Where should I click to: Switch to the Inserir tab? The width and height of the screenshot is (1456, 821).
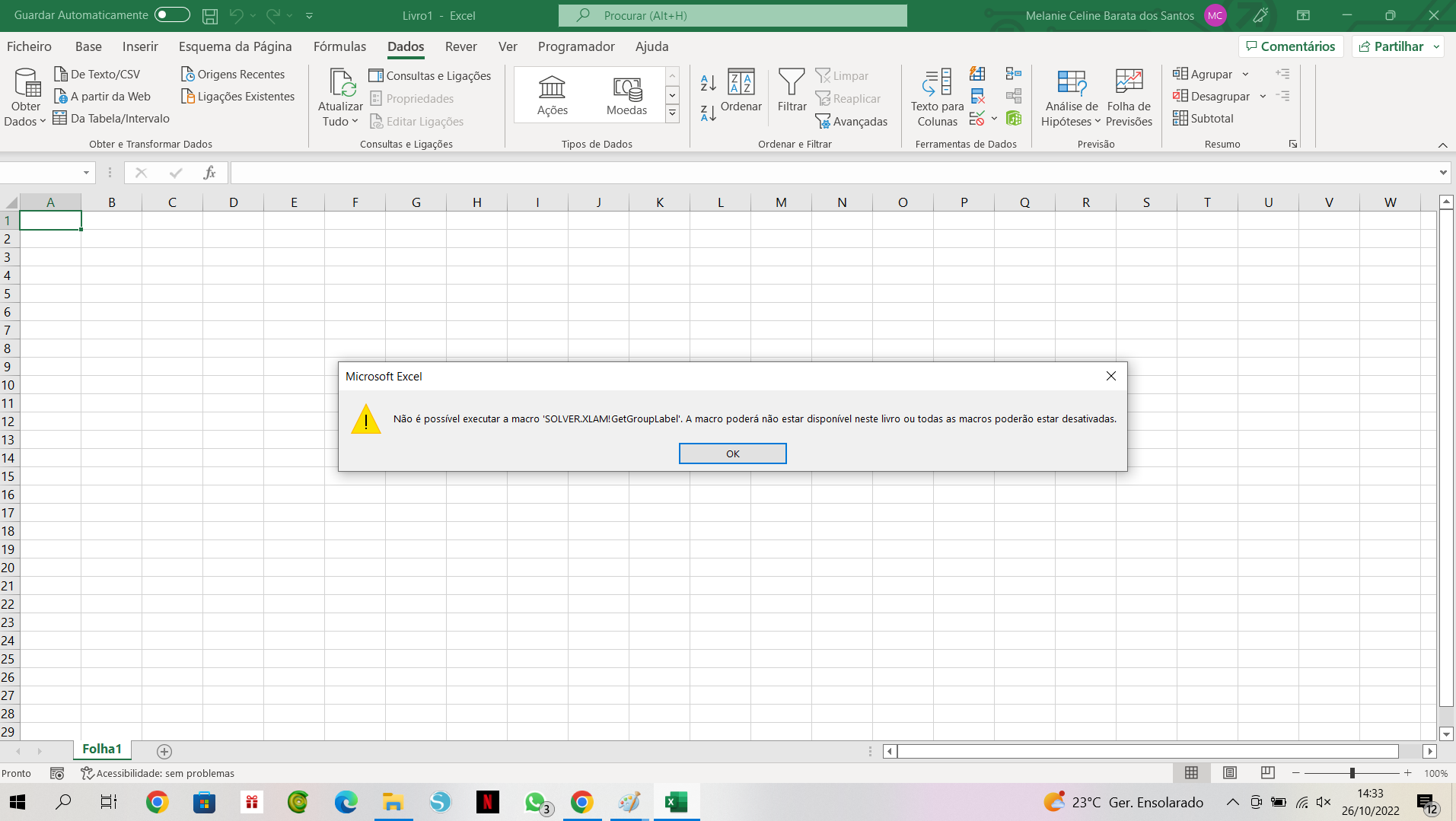point(140,46)
